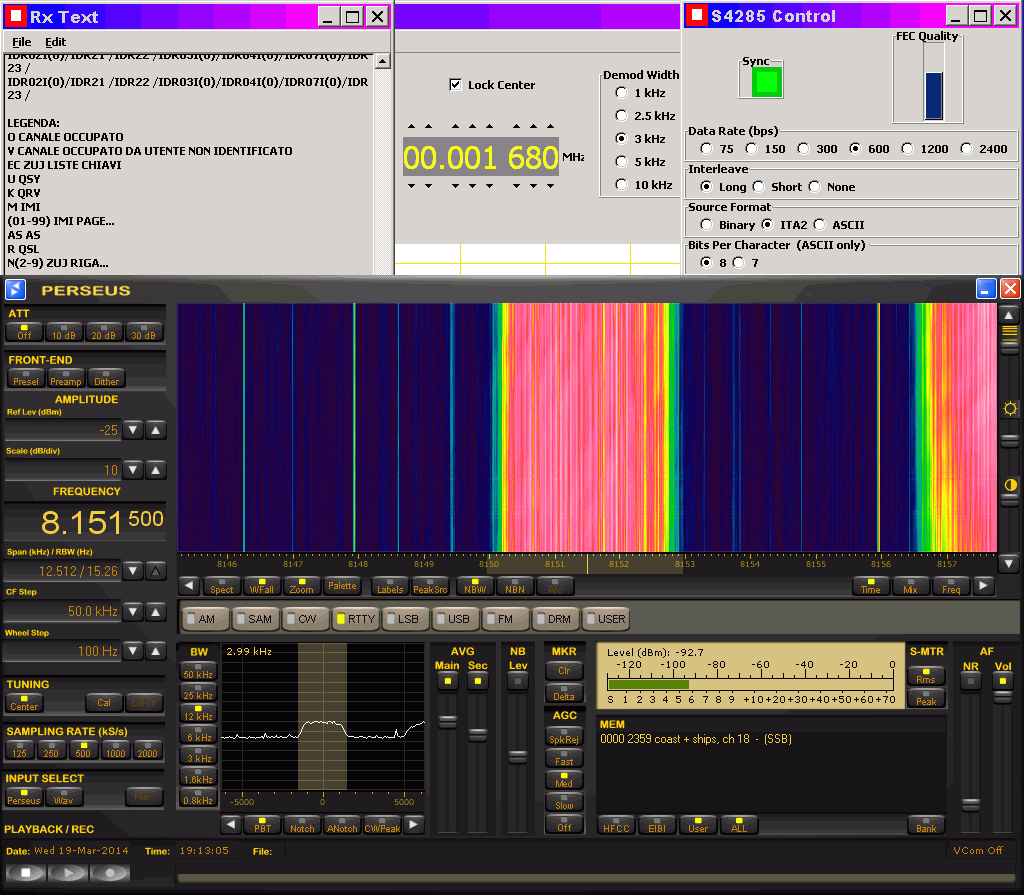
Task: Choose Short interleave option
Action: 759,187
